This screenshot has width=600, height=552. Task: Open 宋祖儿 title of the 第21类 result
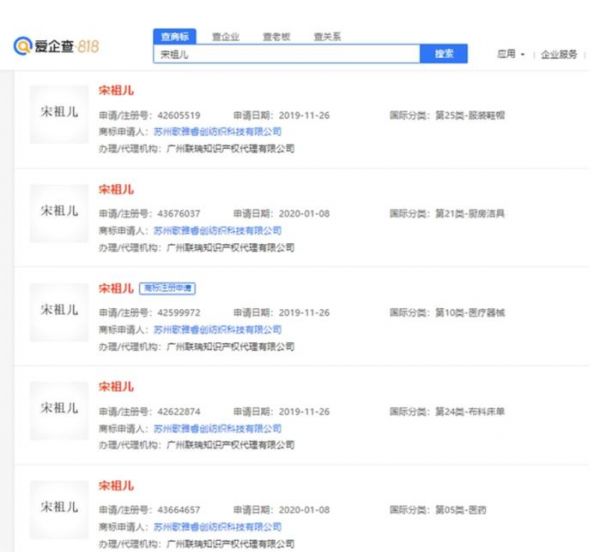tap(116, 189)
